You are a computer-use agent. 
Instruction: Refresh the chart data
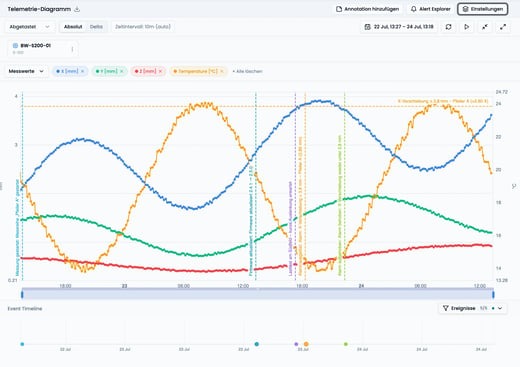click(x=448, y=27)
